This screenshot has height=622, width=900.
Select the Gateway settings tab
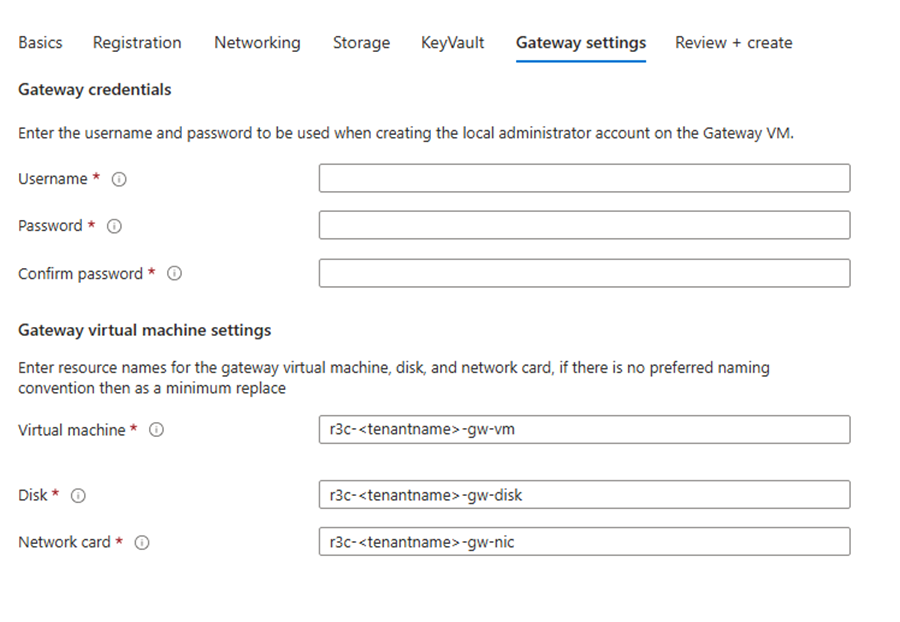coord(580,42)
